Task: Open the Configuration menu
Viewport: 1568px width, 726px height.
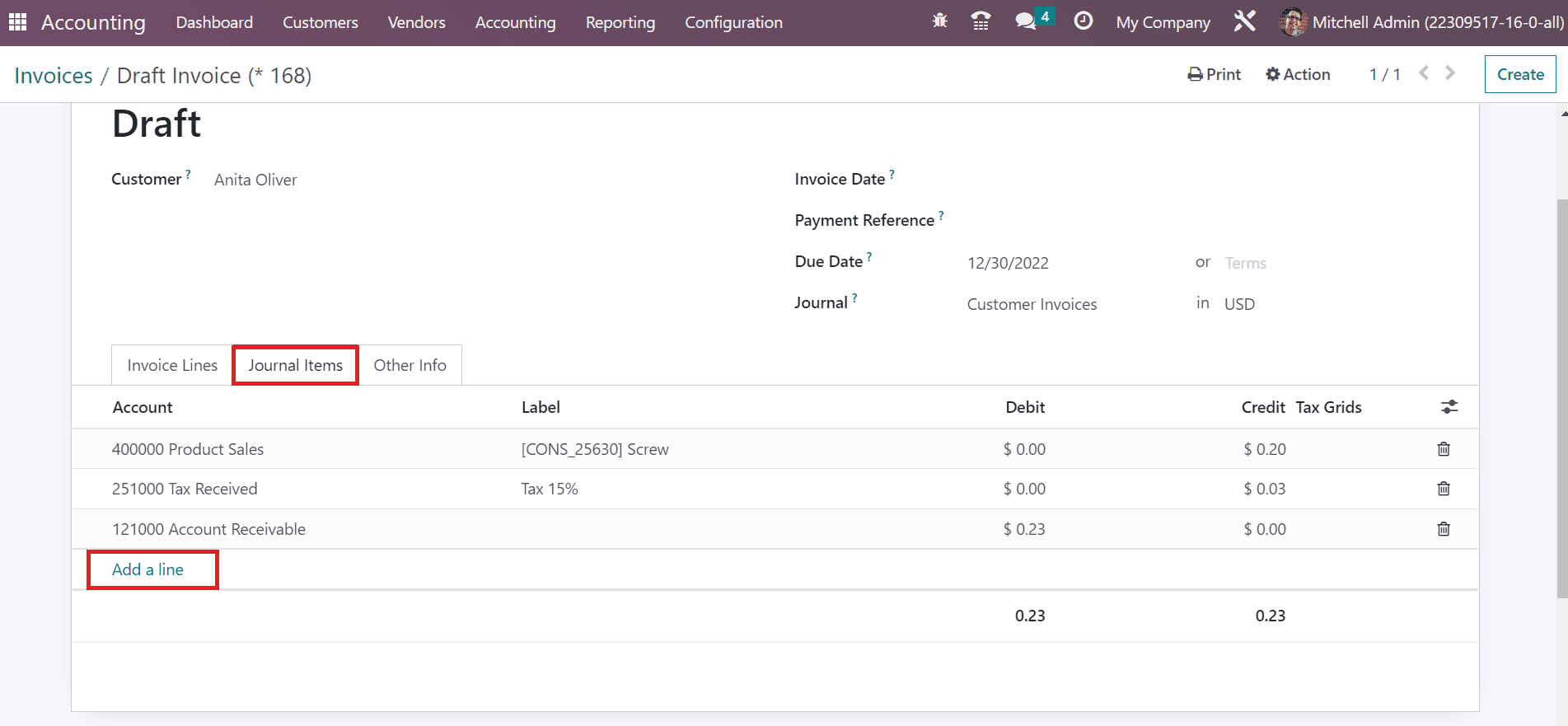Action: pyautogui.click(x=734, y=22)
